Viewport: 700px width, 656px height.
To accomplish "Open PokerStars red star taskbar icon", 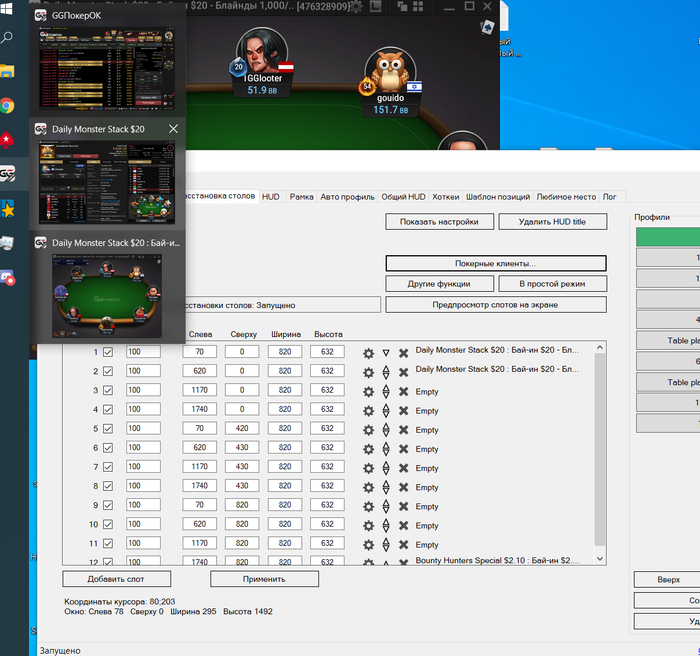I will click(7, 140).
